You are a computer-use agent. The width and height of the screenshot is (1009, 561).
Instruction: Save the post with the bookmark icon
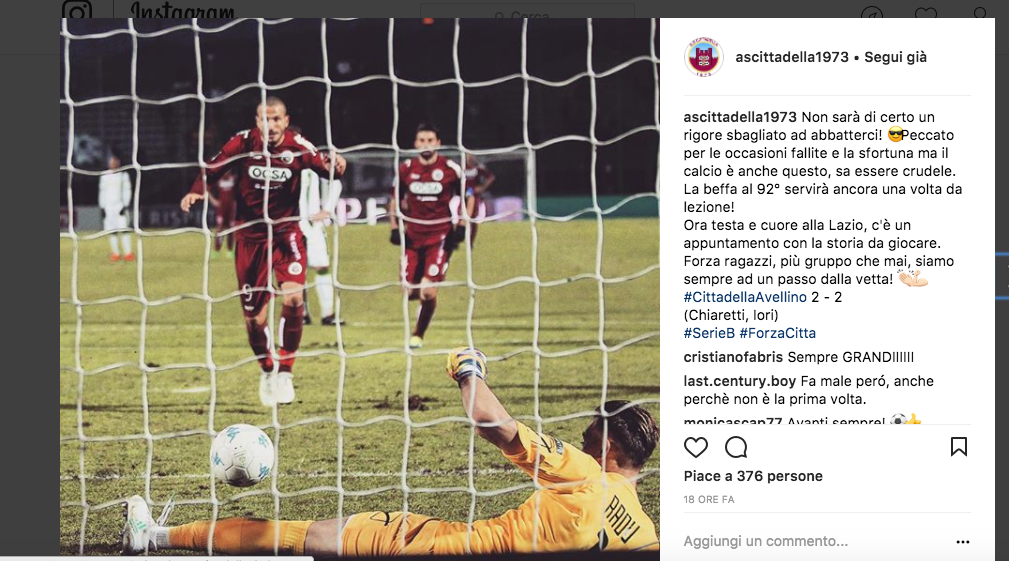point(959,446)
